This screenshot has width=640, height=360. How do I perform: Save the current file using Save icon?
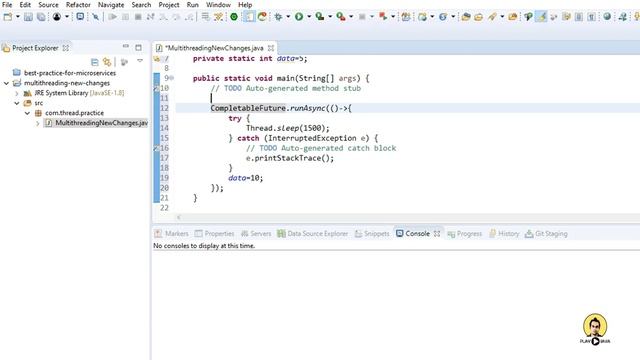click(28, 17)
